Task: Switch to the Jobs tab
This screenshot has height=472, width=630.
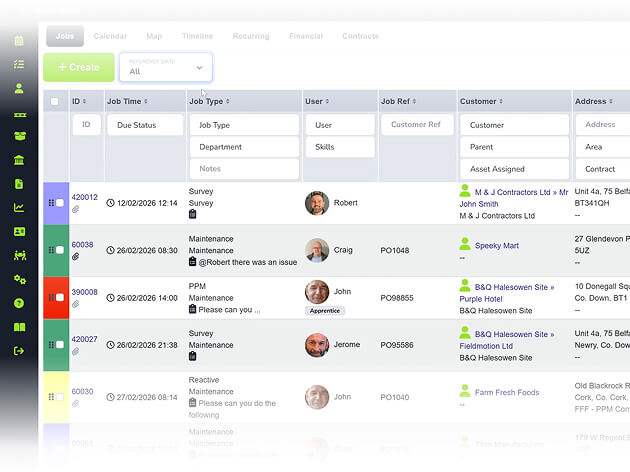Action: click(x=65, y=36)
